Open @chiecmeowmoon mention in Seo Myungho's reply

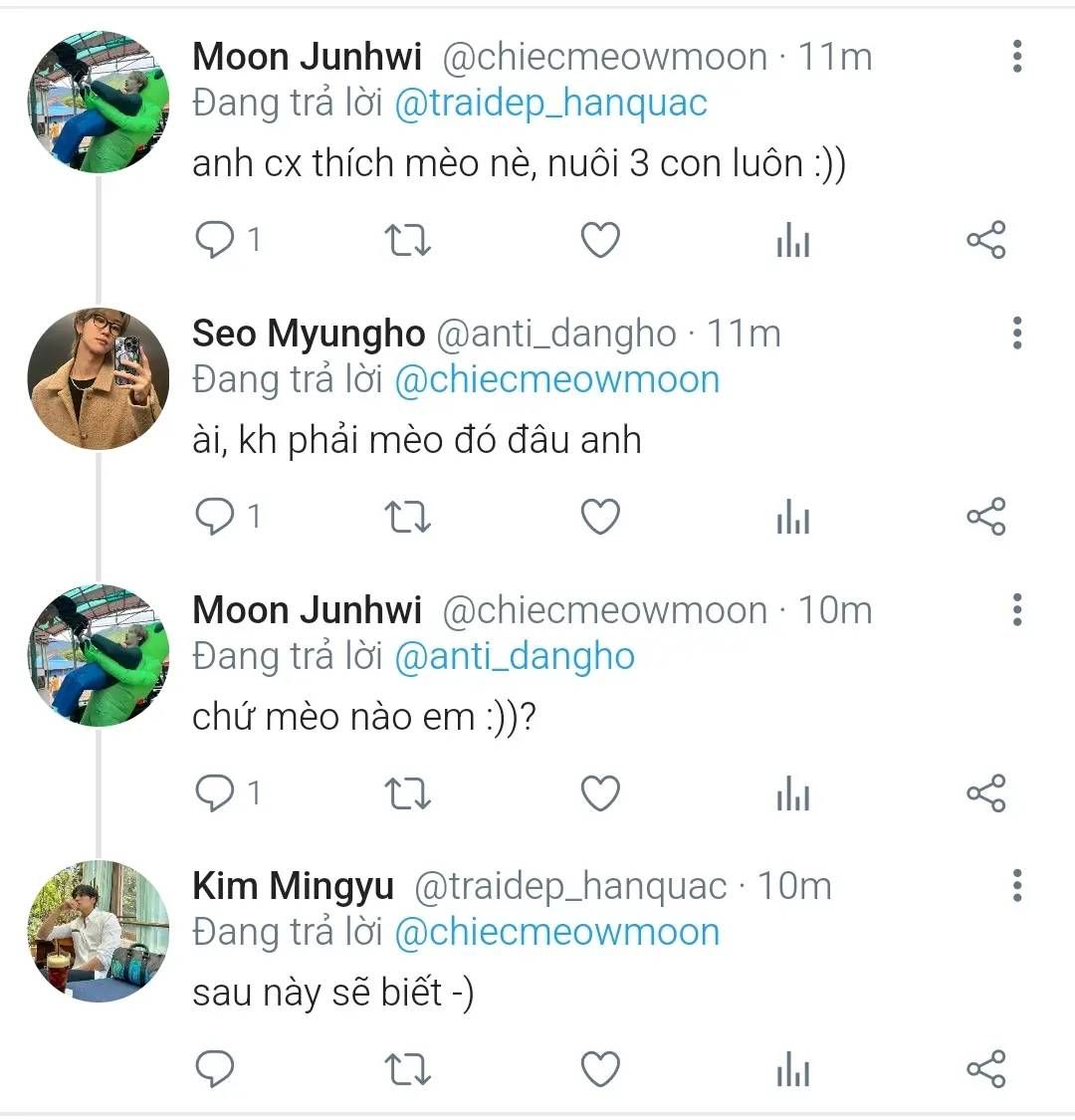click(556, 380)
